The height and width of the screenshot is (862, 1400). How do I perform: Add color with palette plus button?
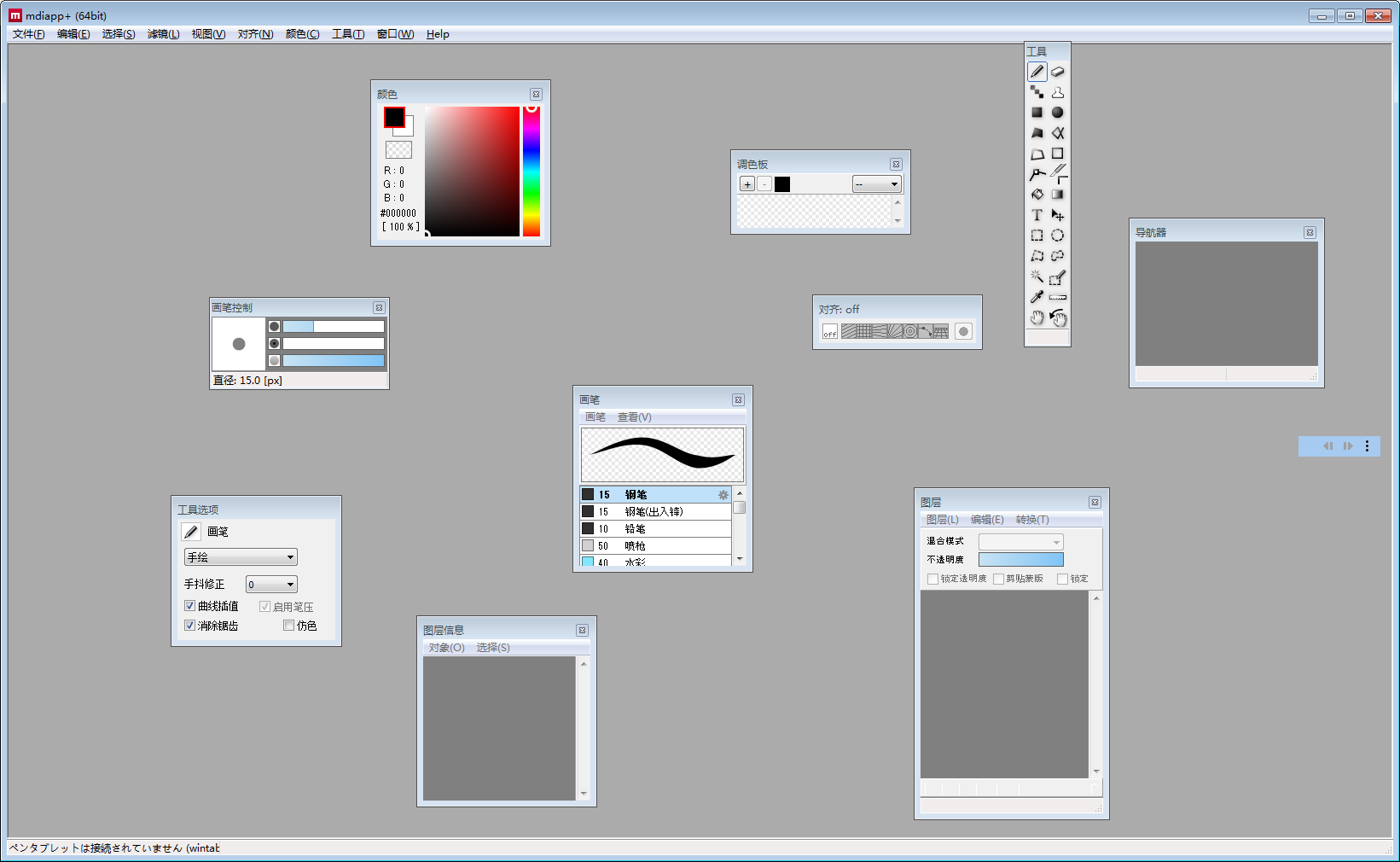click(x=747, y=184)
